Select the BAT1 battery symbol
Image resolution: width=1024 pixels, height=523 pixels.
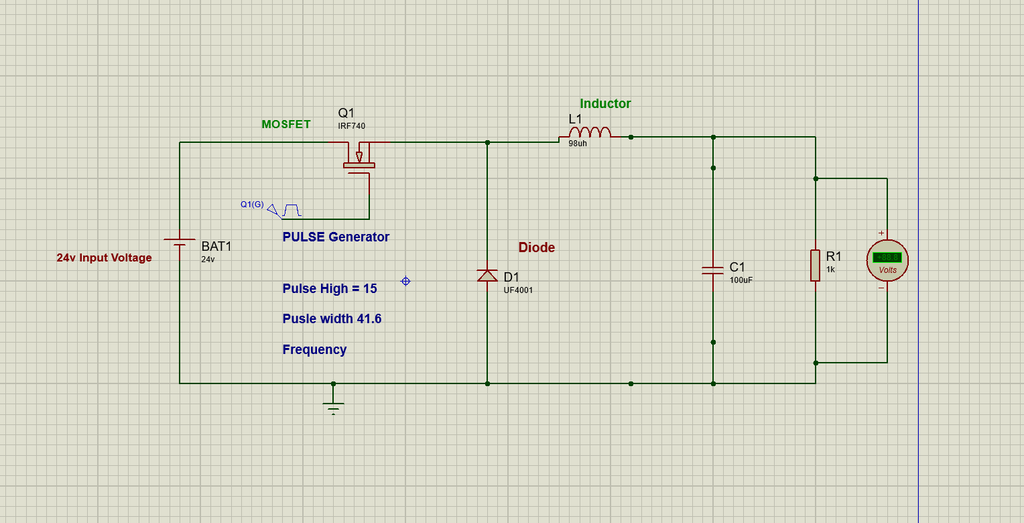coord(180,247)
